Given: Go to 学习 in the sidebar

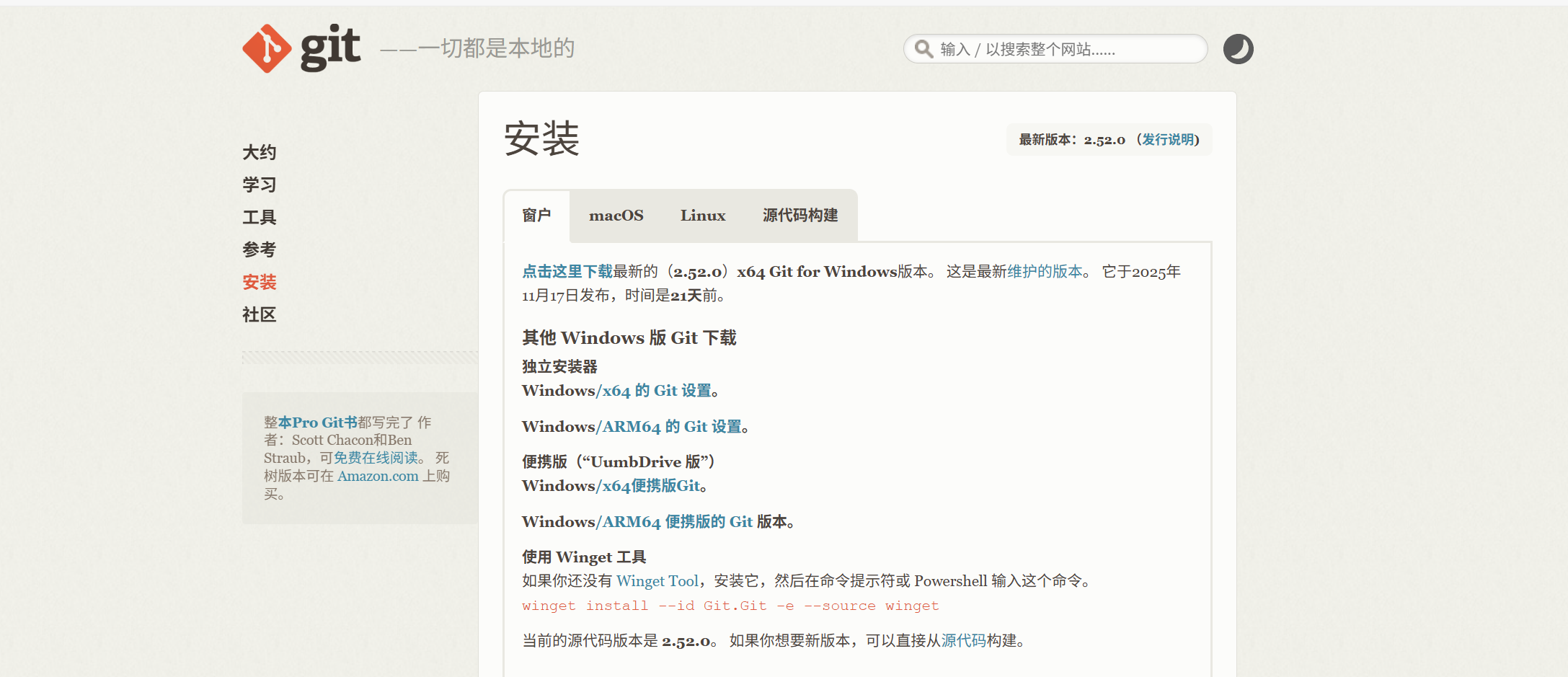Looking at the screenshot, I should click(x=259, y=185).
